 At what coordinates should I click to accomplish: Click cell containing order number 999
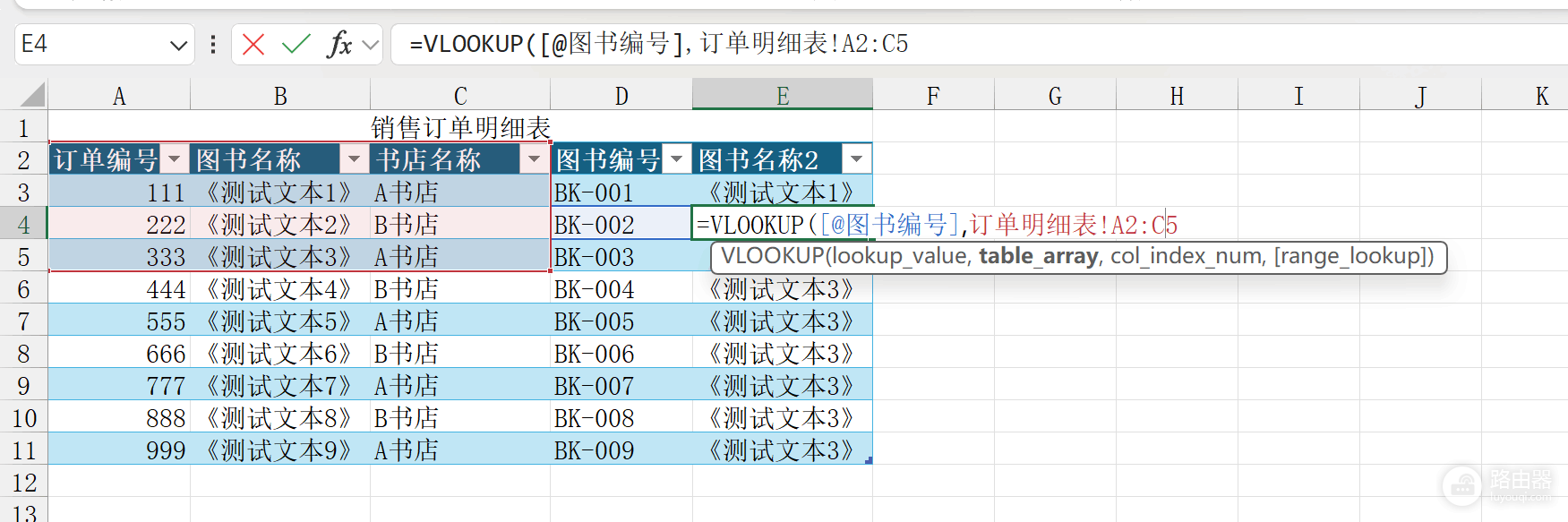point(119,449)
